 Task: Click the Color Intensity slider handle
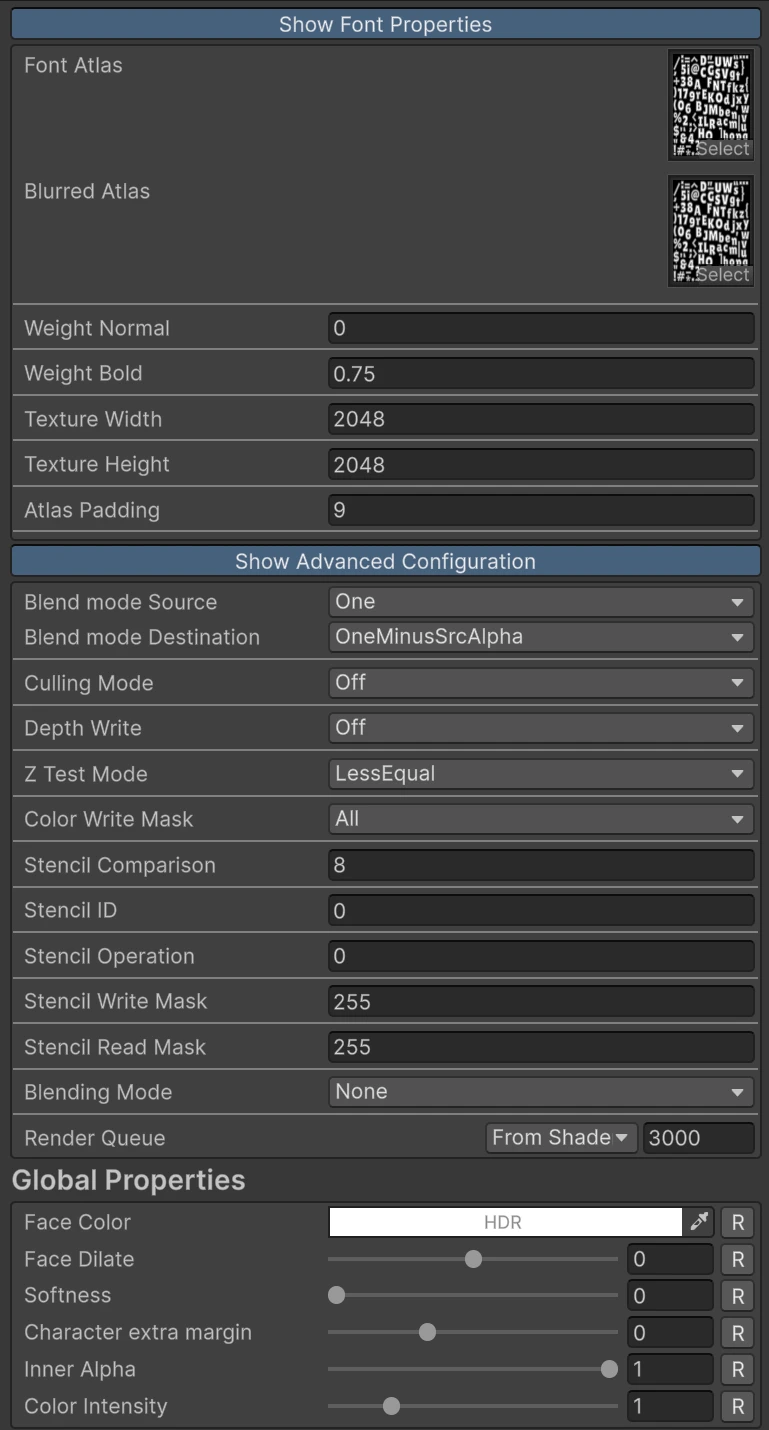click(391, 1406)
